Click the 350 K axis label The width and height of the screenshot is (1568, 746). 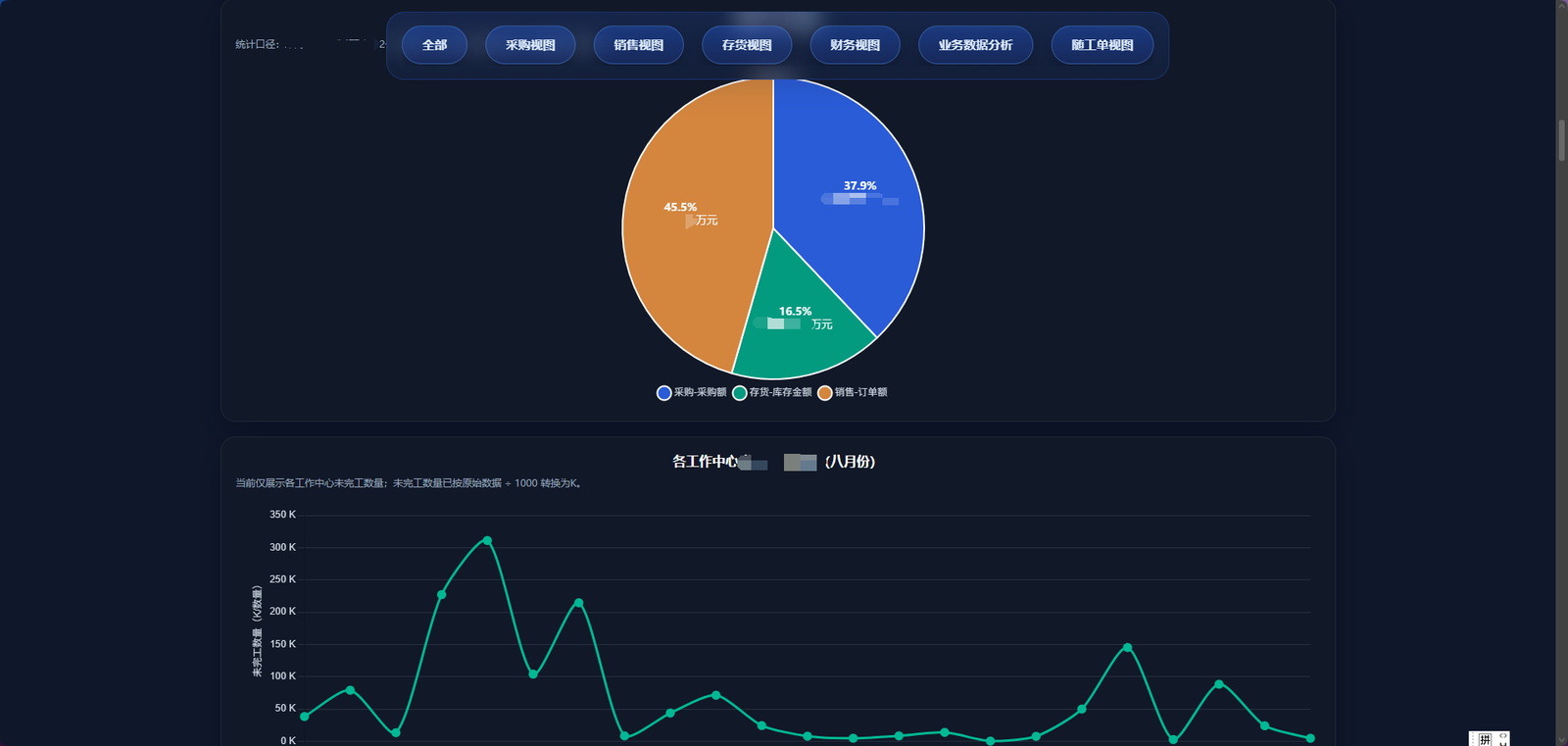pyautogui.click(x=282, y=515)
